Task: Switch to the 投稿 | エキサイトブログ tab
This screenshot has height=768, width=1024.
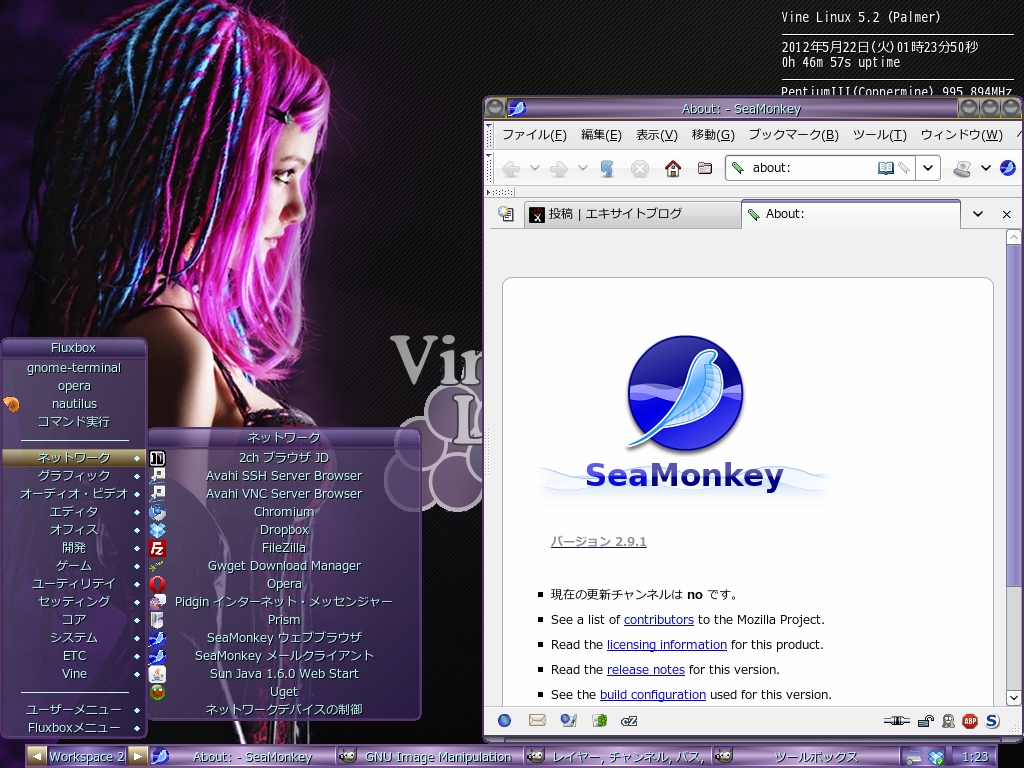Action: click(632, 214)
